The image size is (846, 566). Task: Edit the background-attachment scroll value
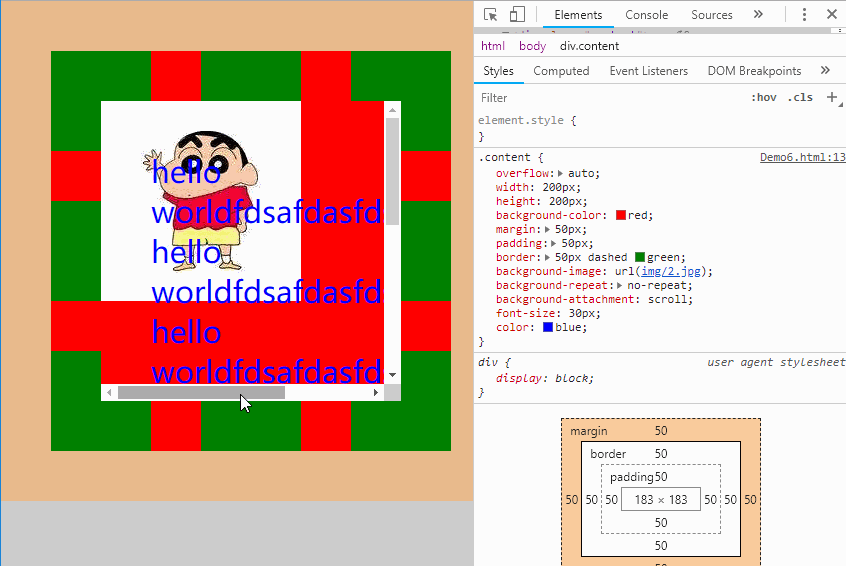click(670, 299)
